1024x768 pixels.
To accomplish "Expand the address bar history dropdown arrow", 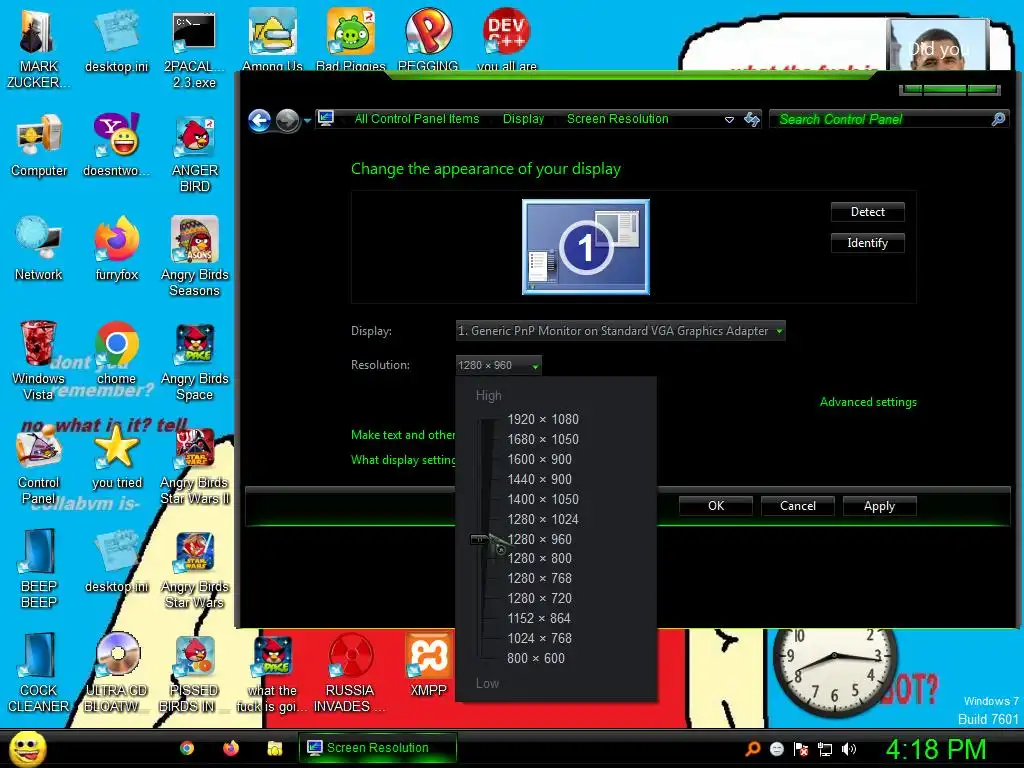I will [729, 120].
